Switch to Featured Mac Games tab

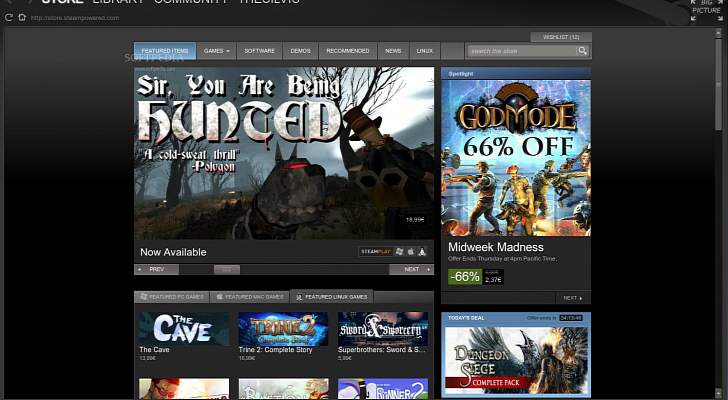(249, 297)
